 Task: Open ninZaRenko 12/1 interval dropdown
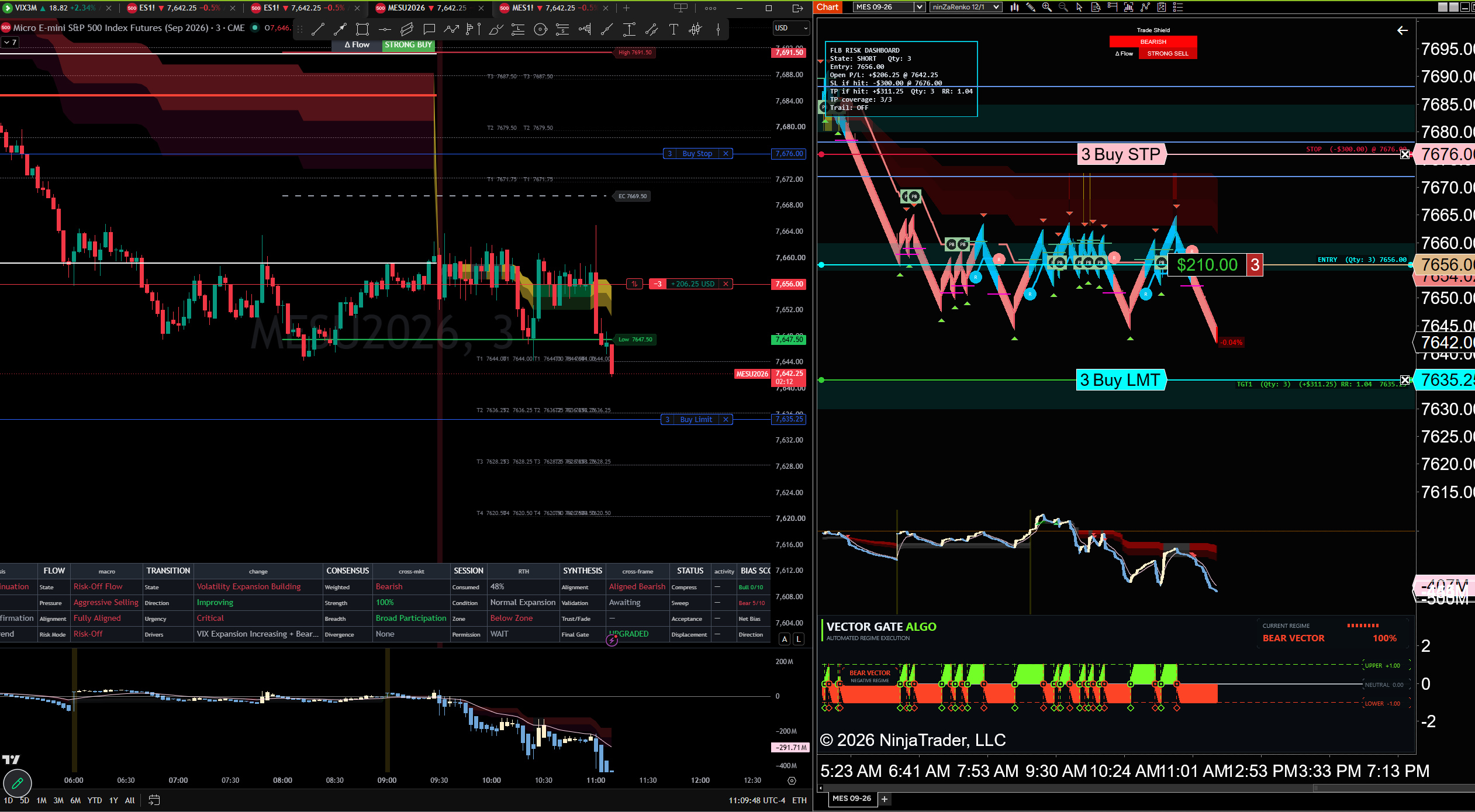click(966, 7)
